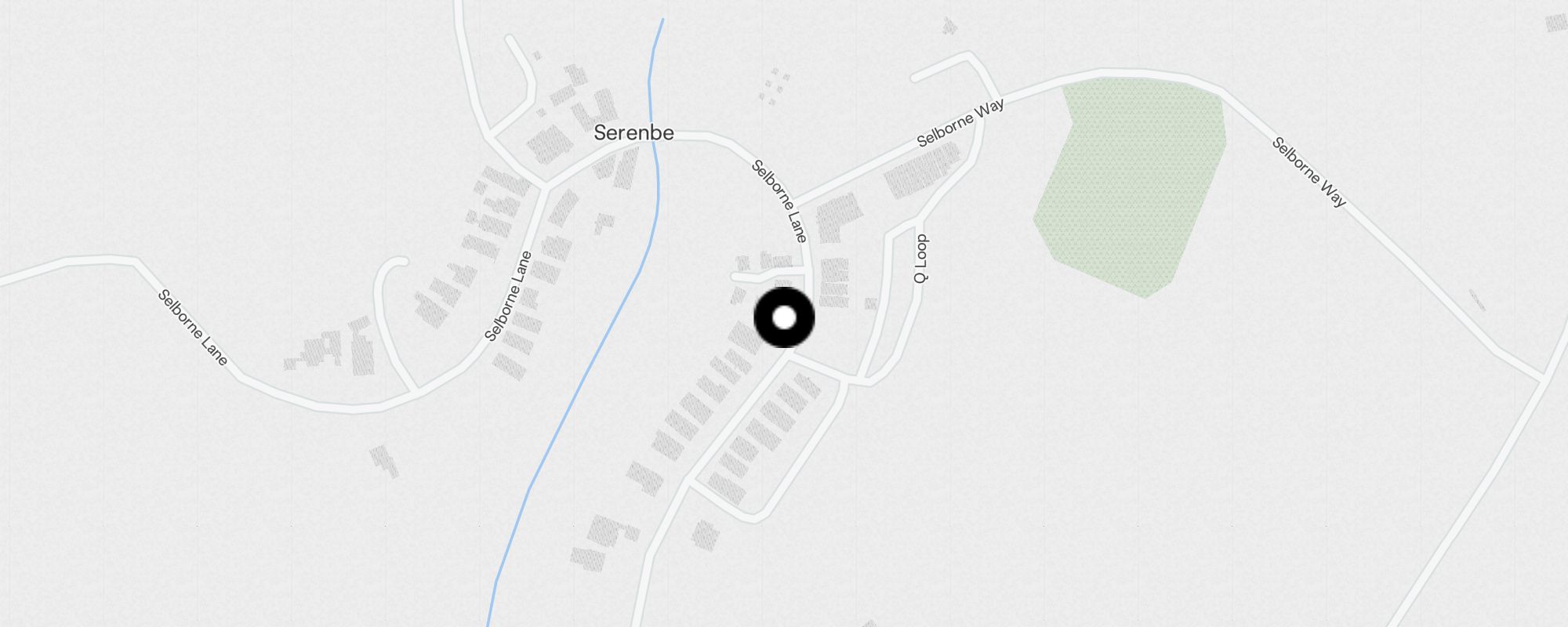1568x627 pixels.
Task: Click the building footprint directly left of Serenbe label
Action: click(x=550, y=145)
